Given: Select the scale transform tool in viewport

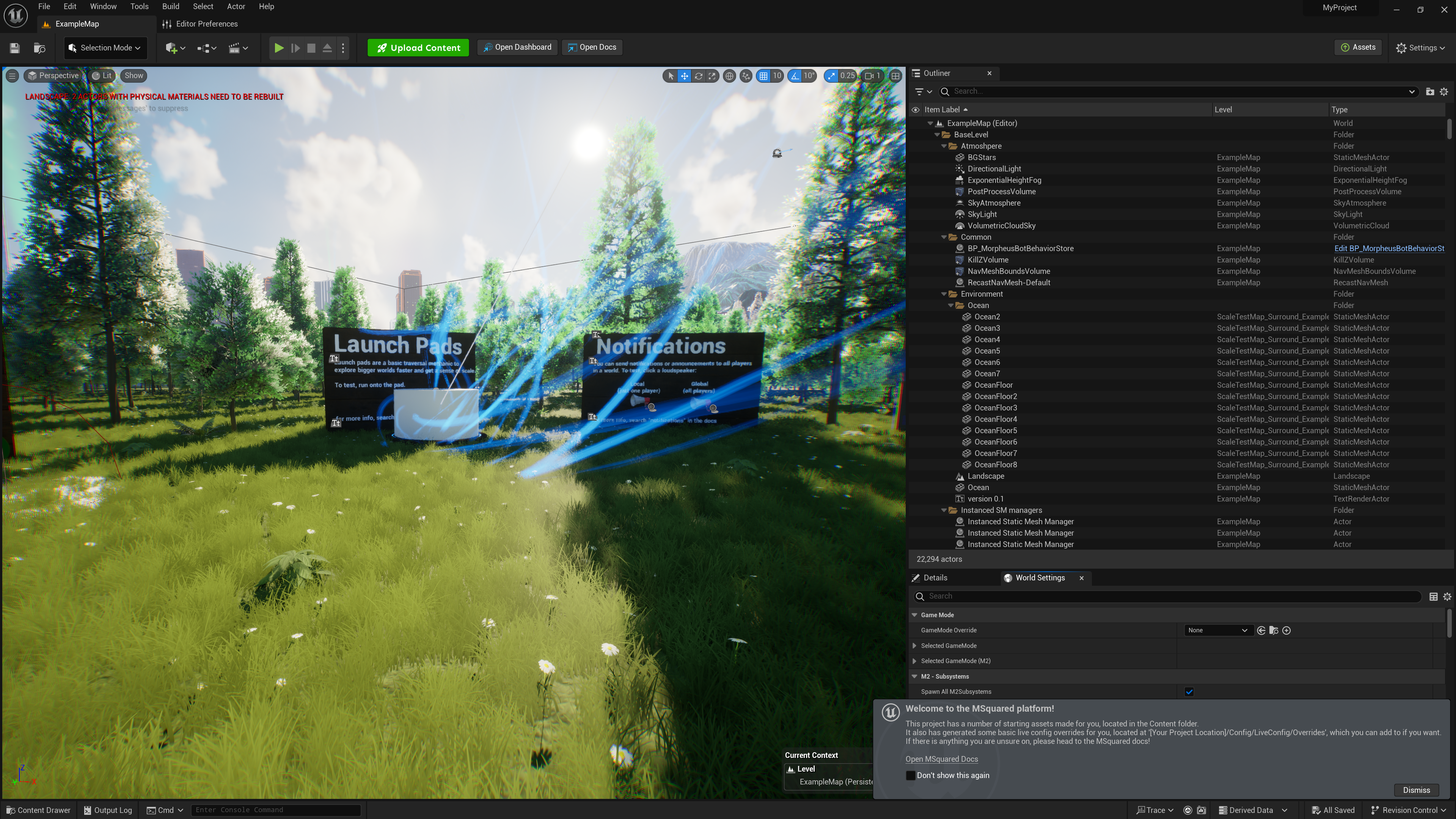Looking at the screenshot, I should click(x=712, y=76).
